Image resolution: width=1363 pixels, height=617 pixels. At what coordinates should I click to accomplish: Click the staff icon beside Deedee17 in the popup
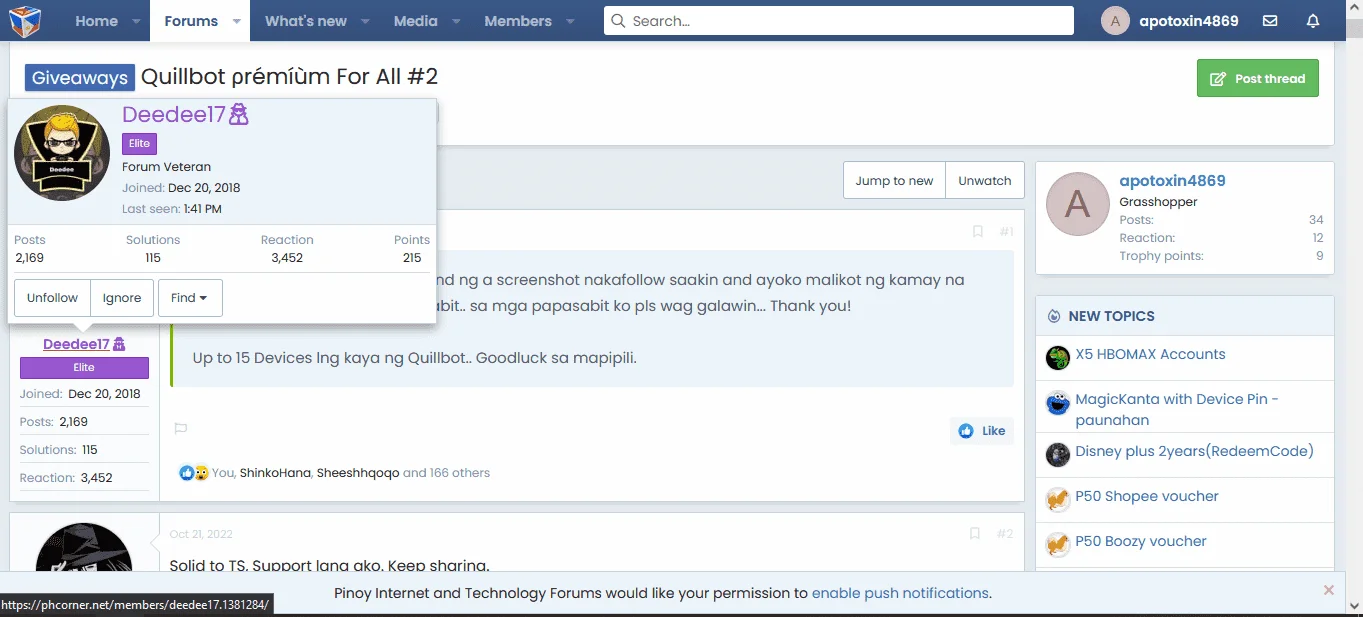239,115
